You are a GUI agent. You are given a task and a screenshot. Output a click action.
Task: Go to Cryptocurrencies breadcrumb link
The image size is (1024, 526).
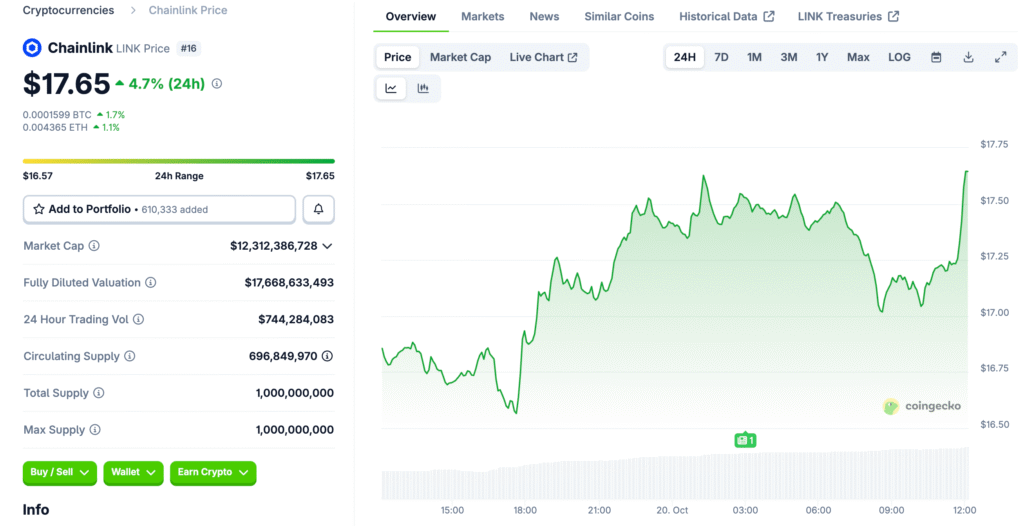click(68, 10)
